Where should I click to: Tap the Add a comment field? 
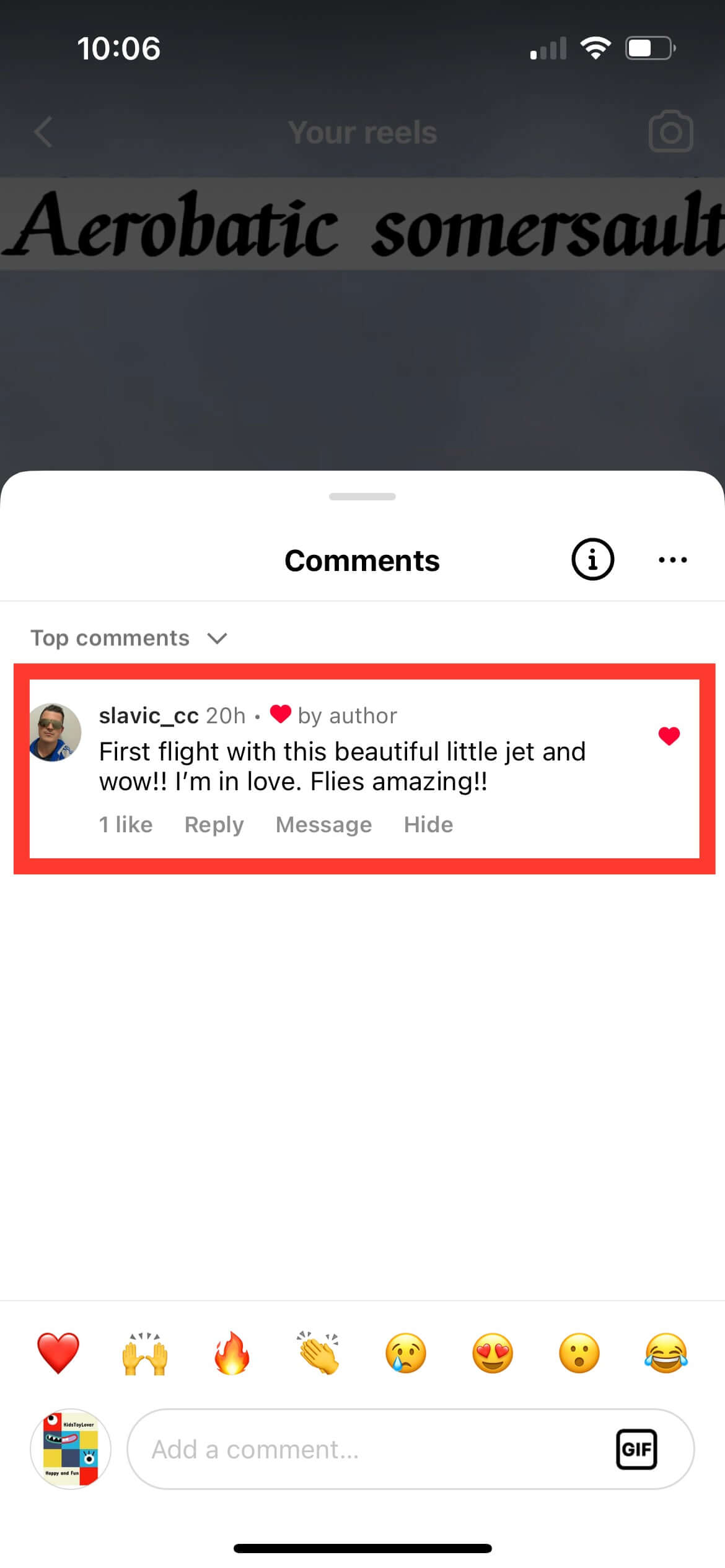[372, 1450]
